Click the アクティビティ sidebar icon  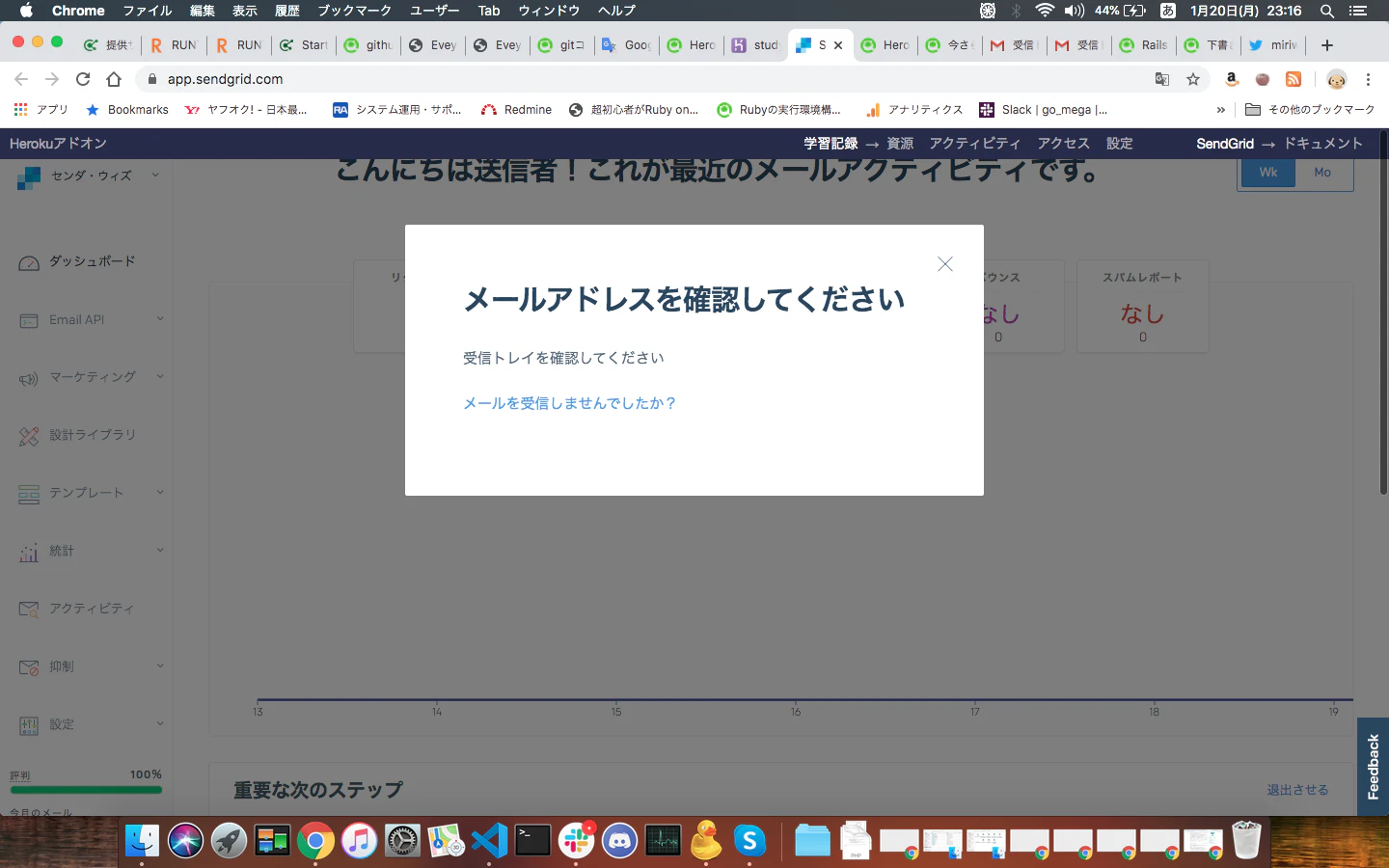[x=29, y=610]
